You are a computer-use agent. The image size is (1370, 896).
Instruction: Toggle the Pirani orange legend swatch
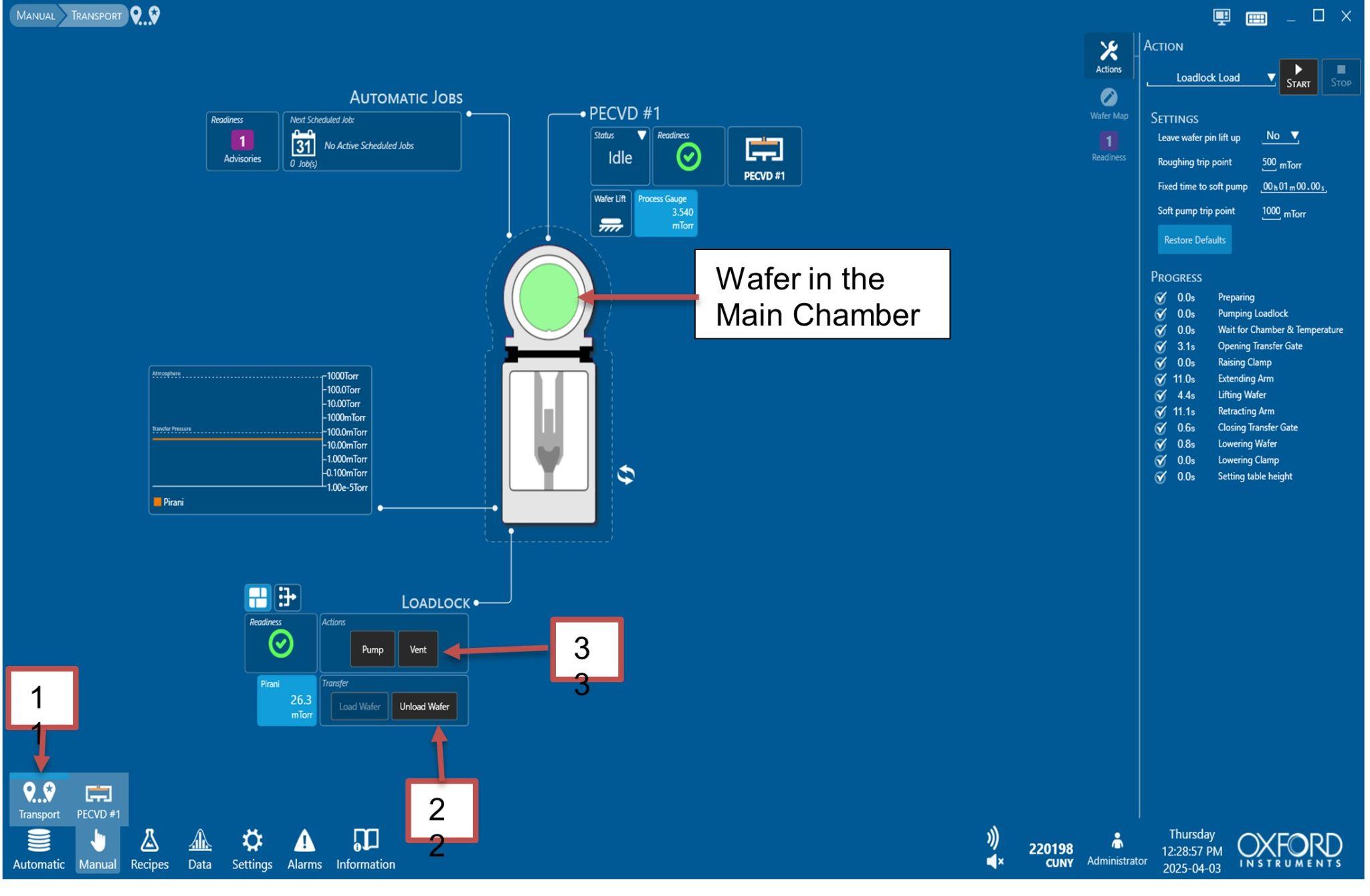click(x=157, y=502)
